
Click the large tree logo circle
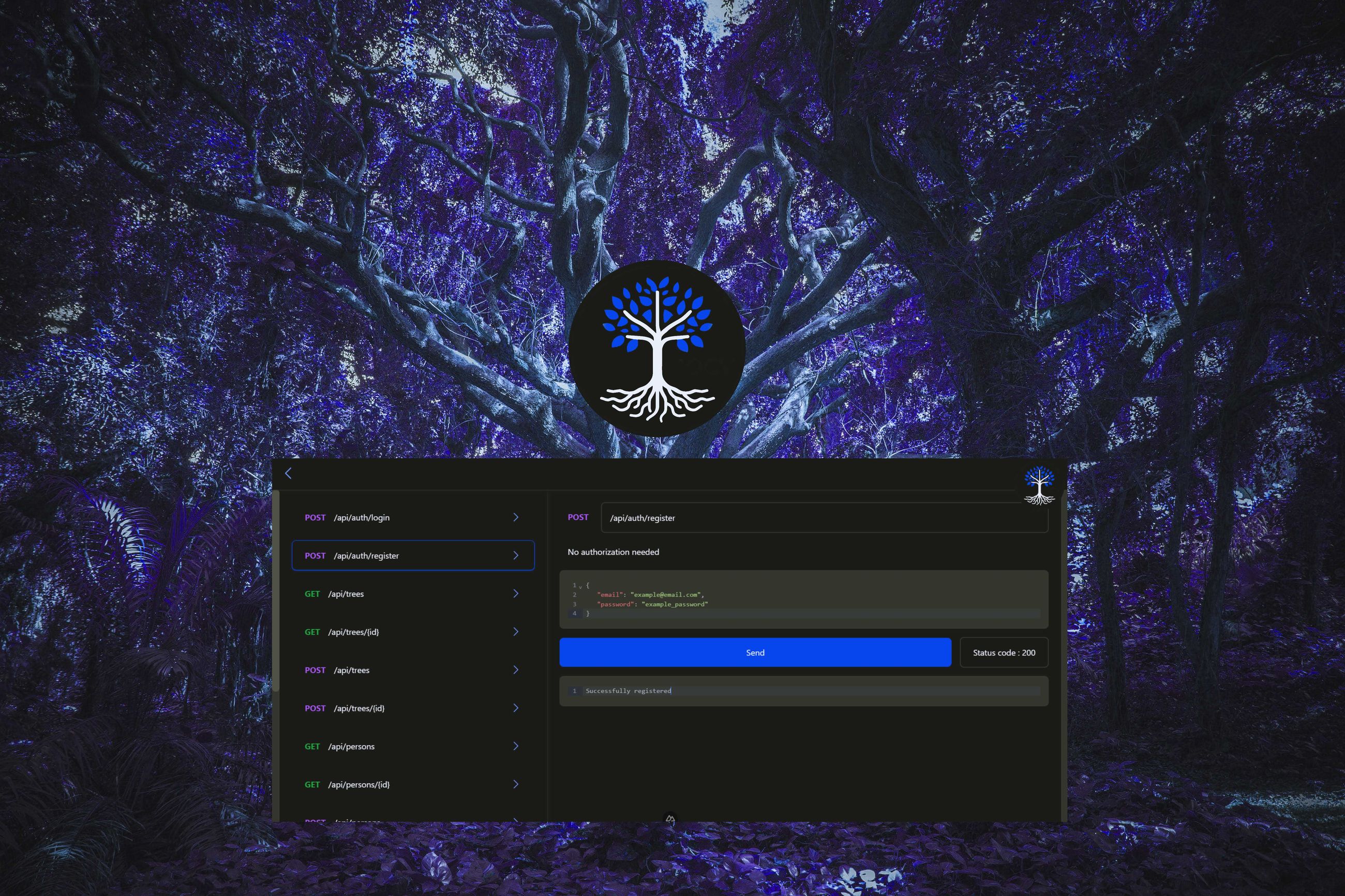pyautogui.click(x=657, y=348)
